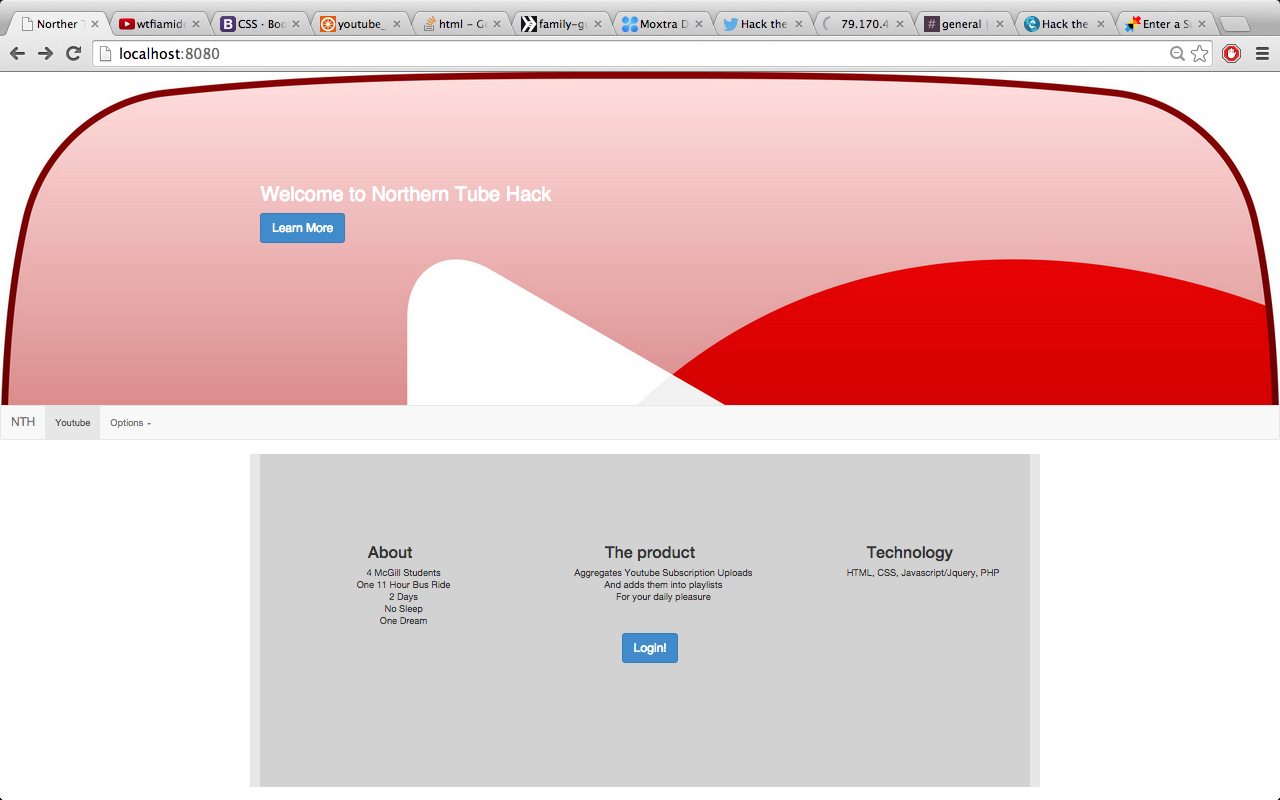Click the The product heading

point(650,552)
